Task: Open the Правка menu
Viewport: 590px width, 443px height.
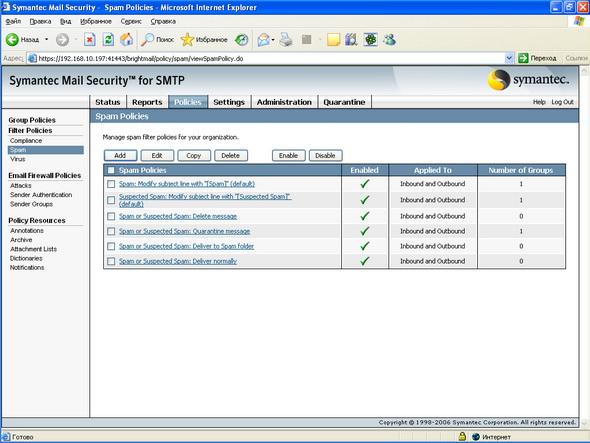Action: [40, 21]
